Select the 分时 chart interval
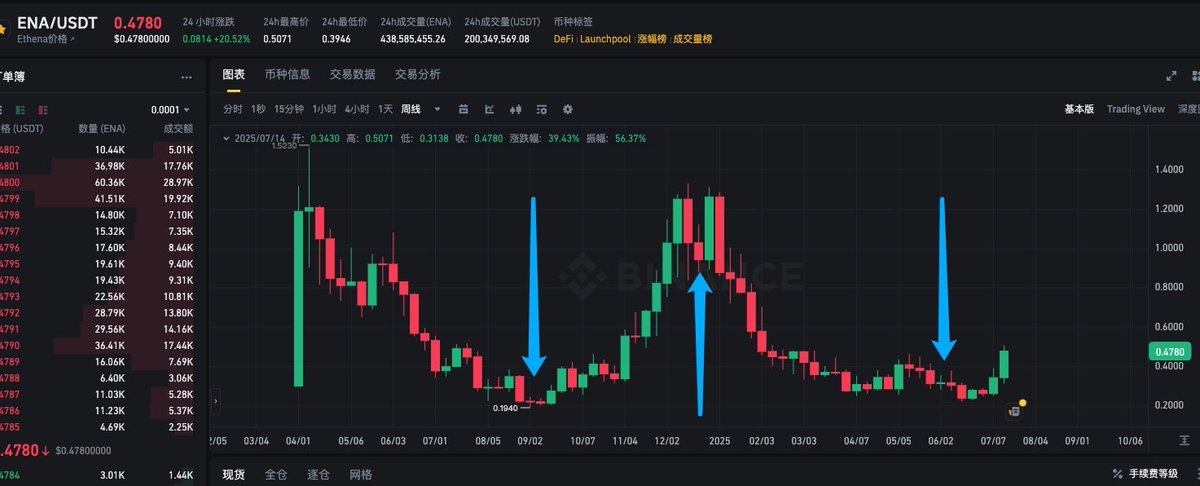 (x=232, y=109)
